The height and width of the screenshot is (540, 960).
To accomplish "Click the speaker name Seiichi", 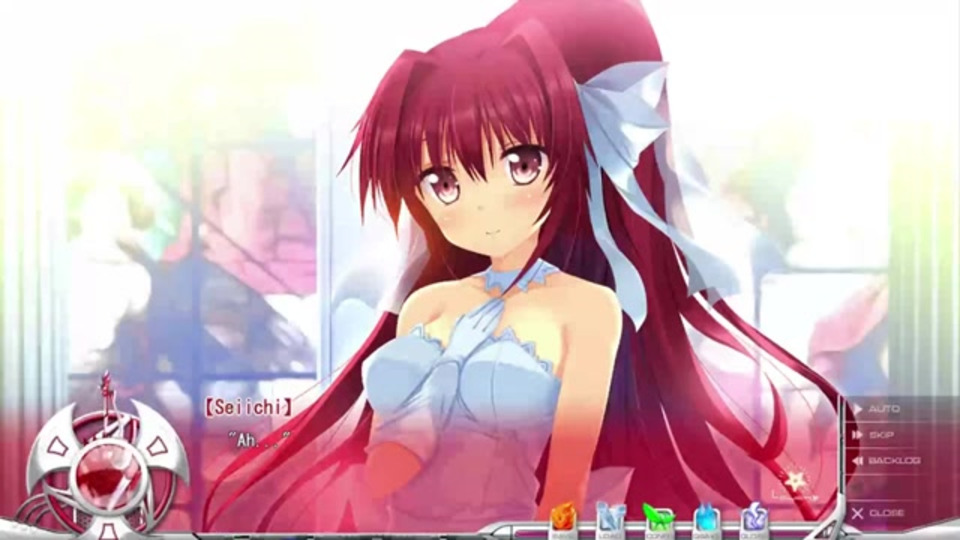I will click(x=249, y=407).
